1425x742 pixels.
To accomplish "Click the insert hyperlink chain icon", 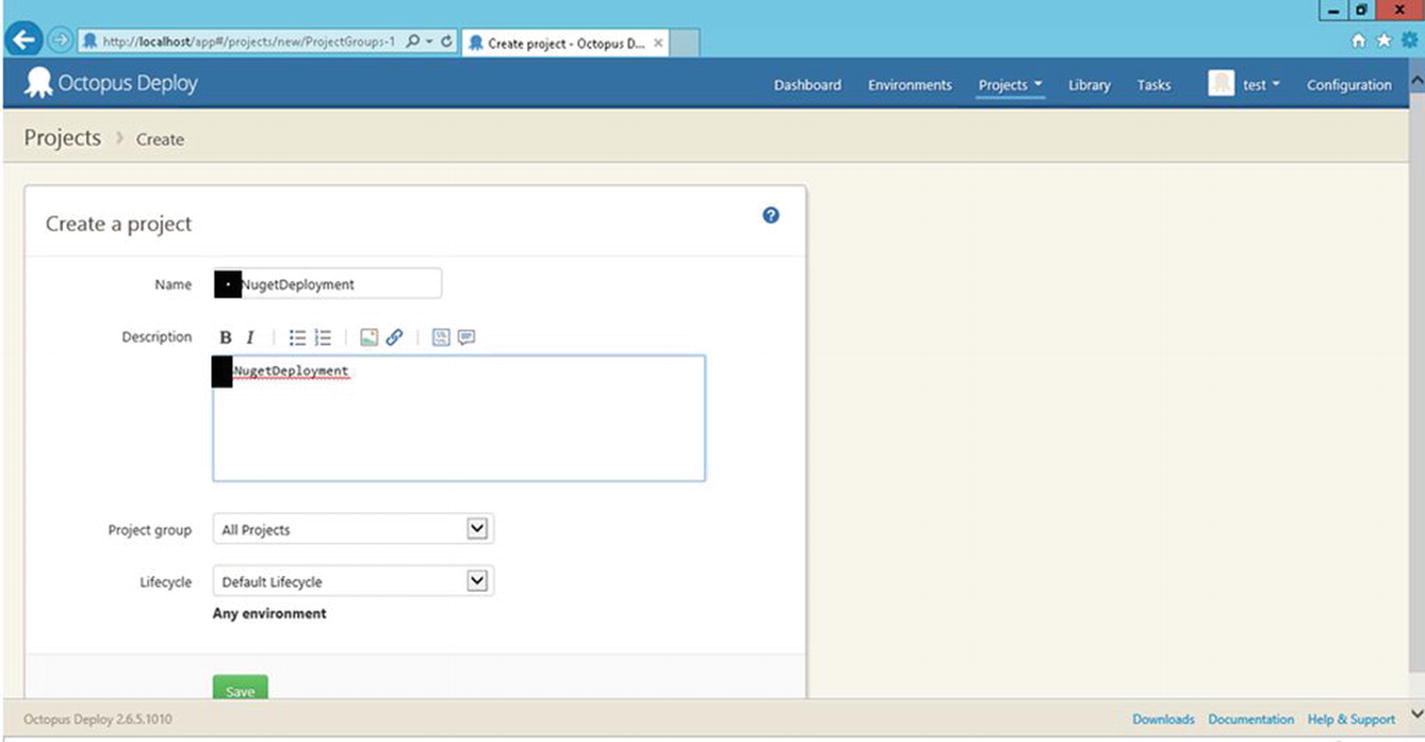I will pyautogui.click(x=394, y=338).
